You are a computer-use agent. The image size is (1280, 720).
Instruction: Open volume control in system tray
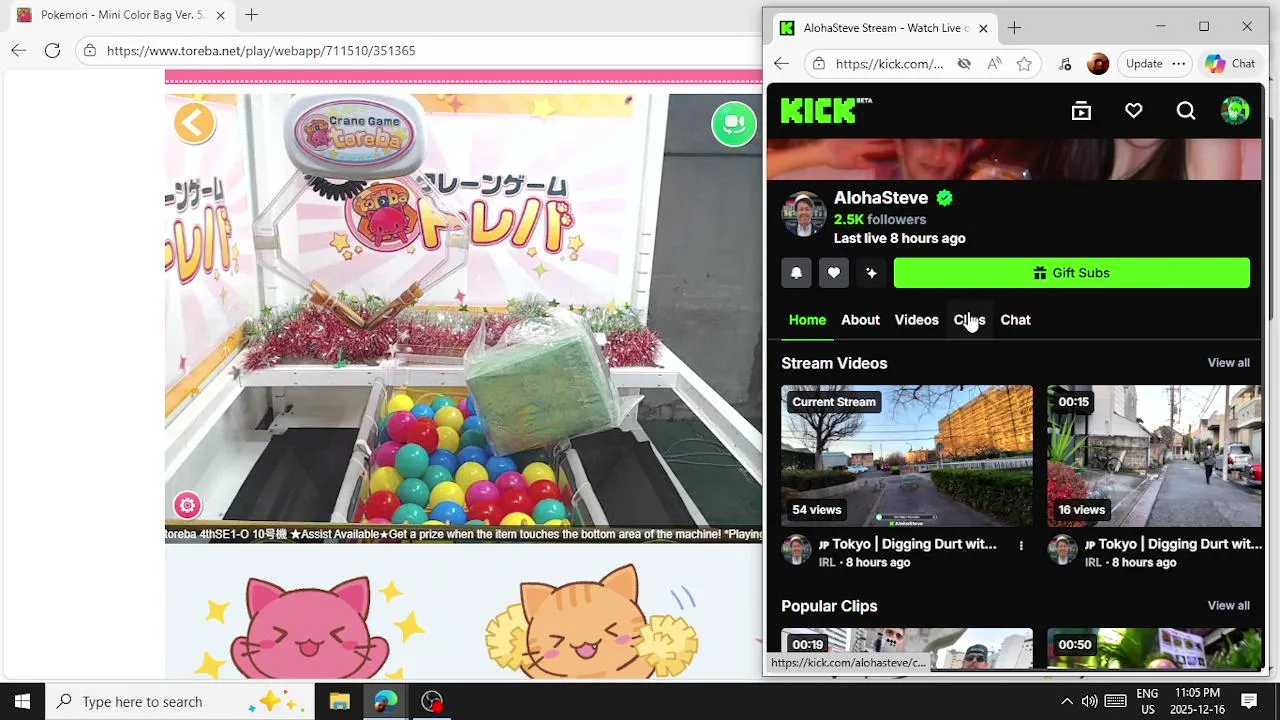pyautogui.click(x=1089, y=701)
